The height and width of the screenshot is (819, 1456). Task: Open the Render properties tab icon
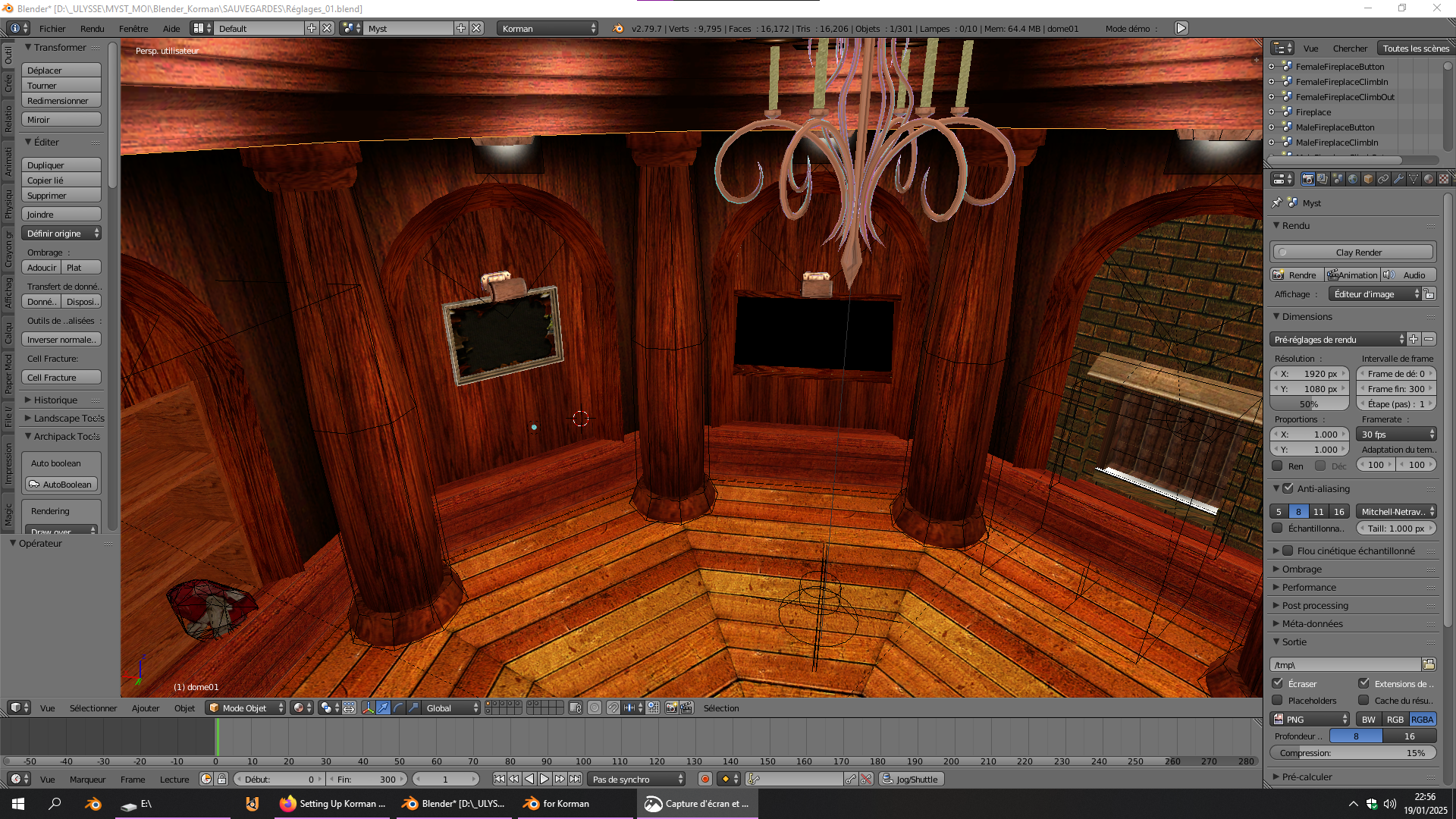pos(1307,179)
